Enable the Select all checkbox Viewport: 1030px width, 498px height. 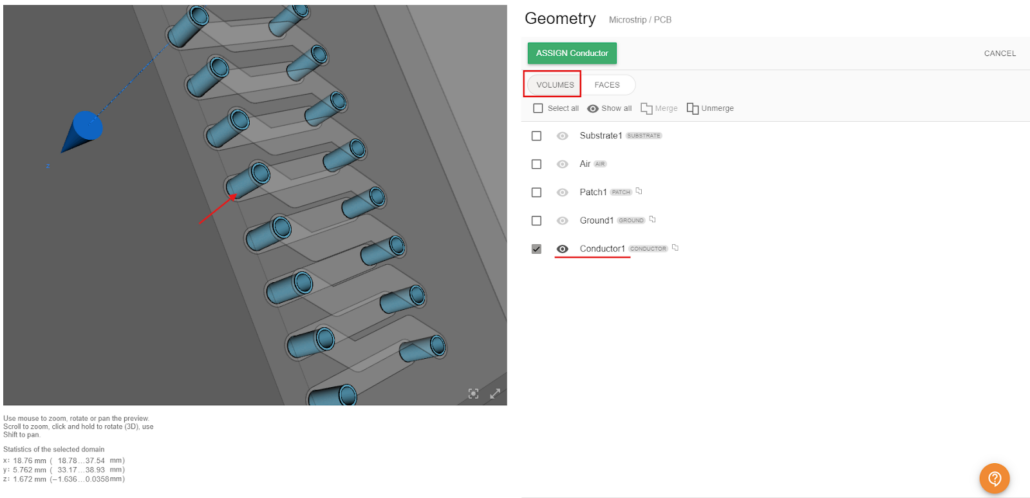point(538,108)
